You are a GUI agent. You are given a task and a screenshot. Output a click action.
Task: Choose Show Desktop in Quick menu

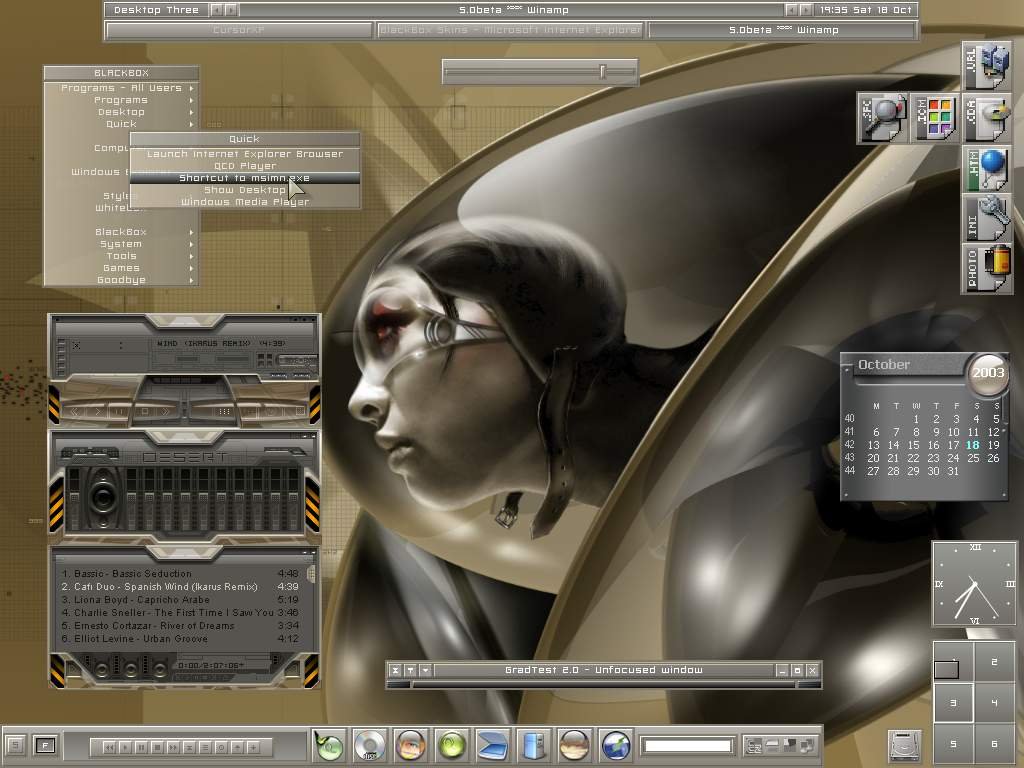click(x=245, y=189)
